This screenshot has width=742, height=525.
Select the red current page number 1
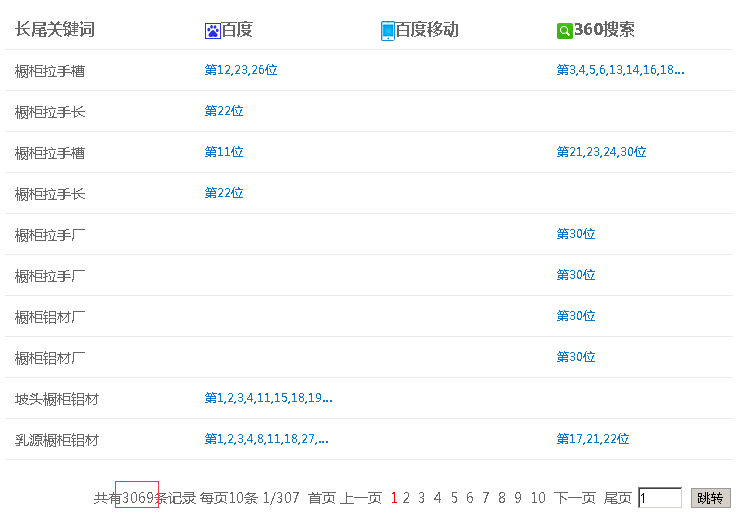coord(394,498)
